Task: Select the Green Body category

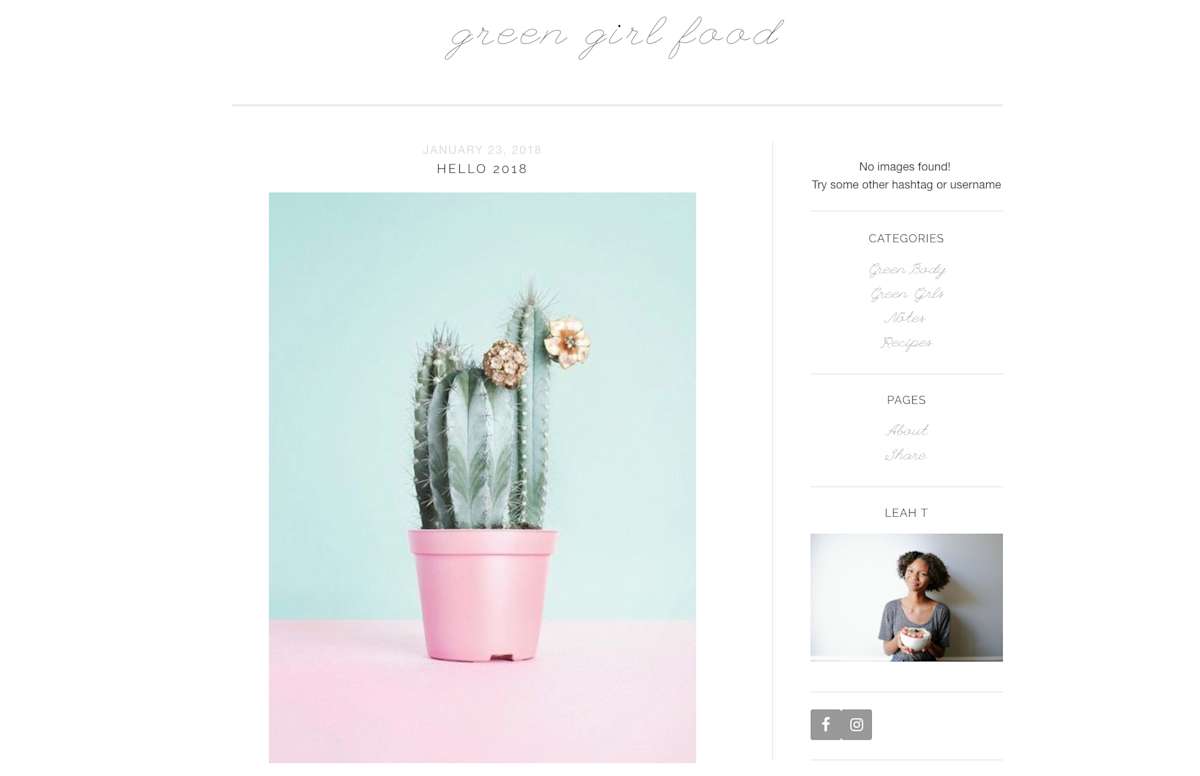Action: (907, 270)
